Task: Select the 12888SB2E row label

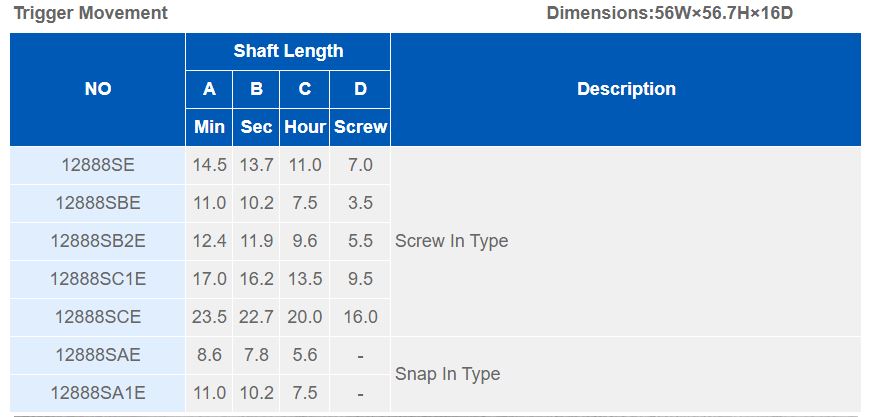Action: pyautogui.click(x=98, y=241)
